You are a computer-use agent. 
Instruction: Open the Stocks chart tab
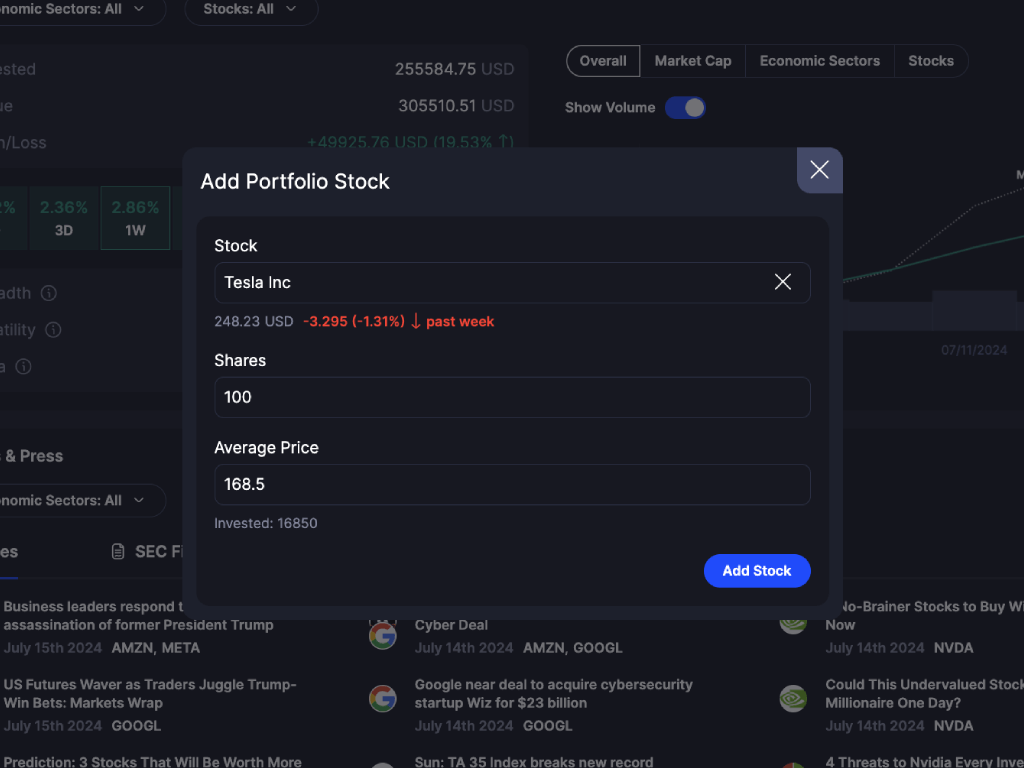click(931, 61)
